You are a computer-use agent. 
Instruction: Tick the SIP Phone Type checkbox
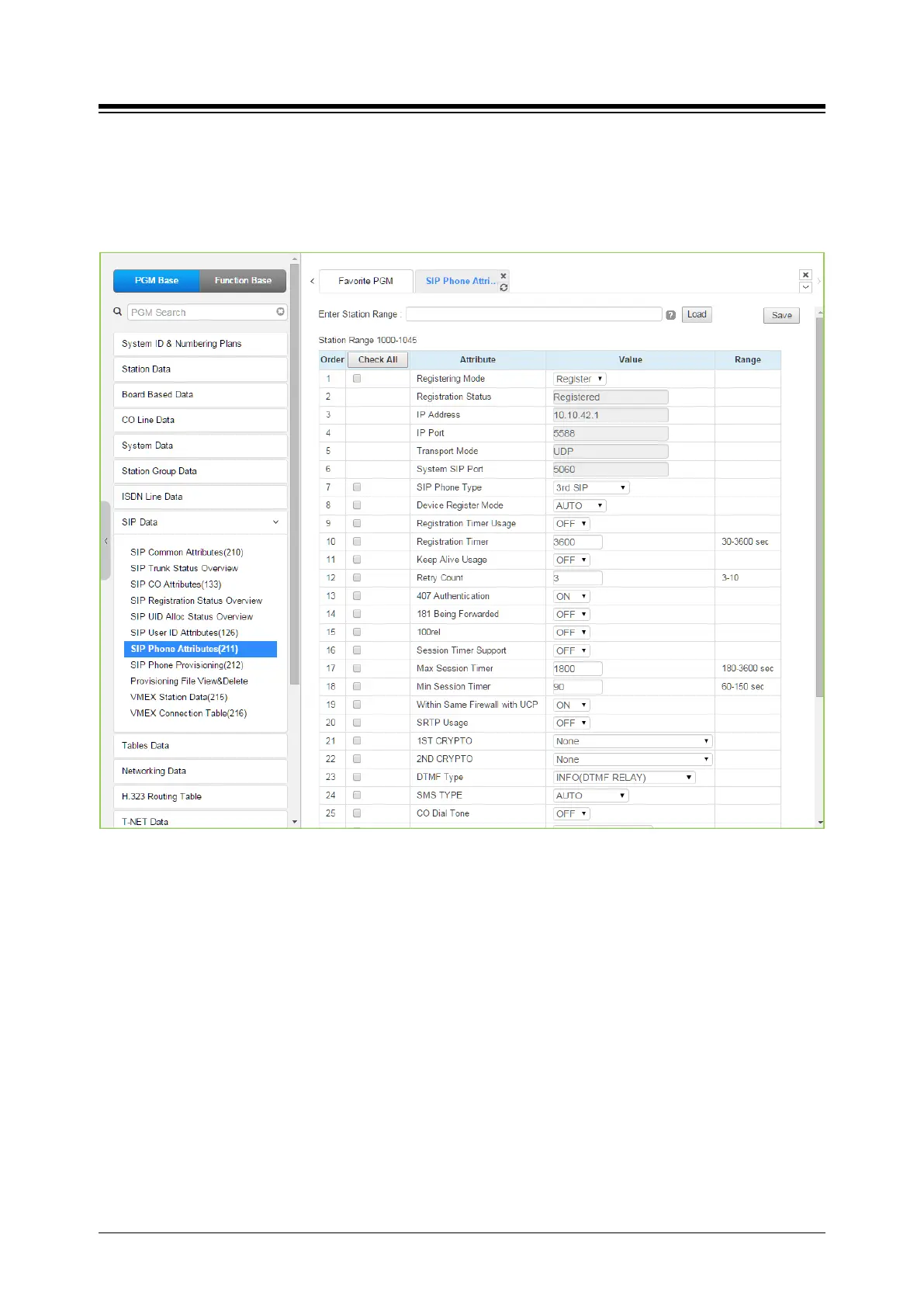[x=357, y=487]
